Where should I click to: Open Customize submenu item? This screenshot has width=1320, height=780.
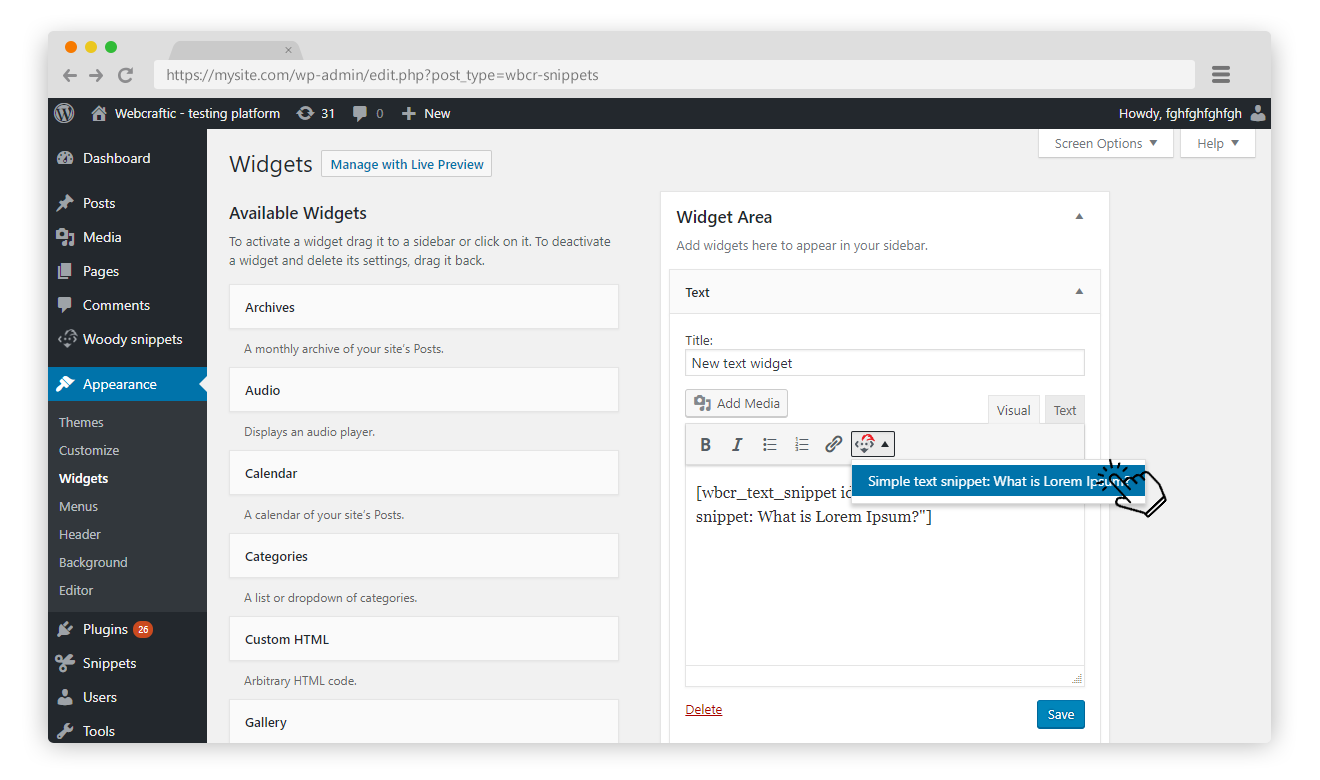click(89, 450)
